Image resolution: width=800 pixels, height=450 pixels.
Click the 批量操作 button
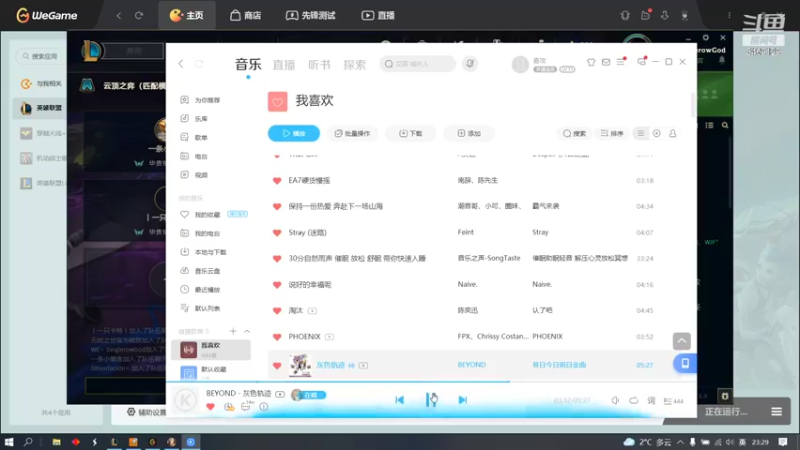(x=352, y=133)
